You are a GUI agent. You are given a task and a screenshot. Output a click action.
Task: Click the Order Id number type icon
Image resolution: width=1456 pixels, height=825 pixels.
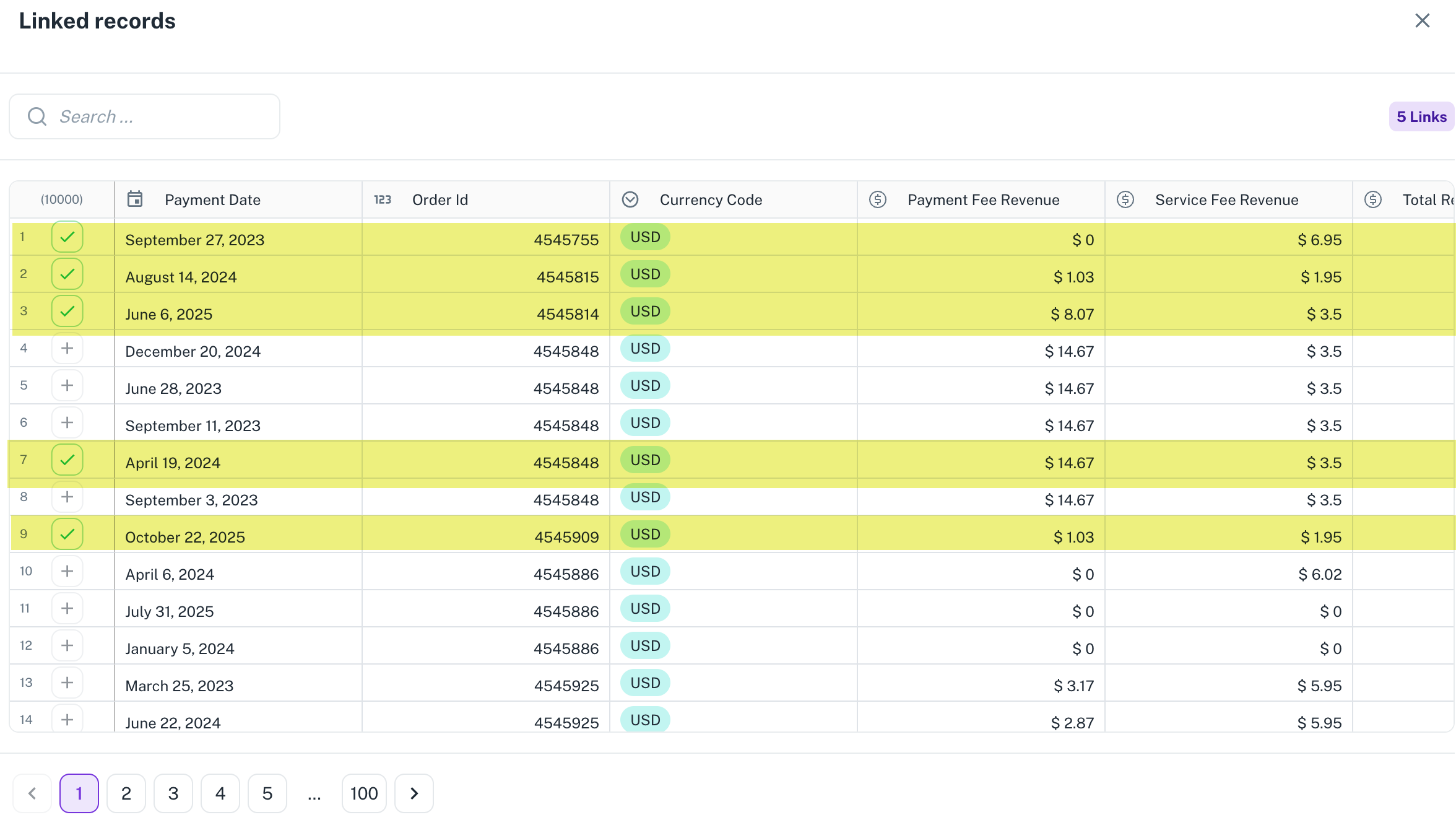(383, 199)
